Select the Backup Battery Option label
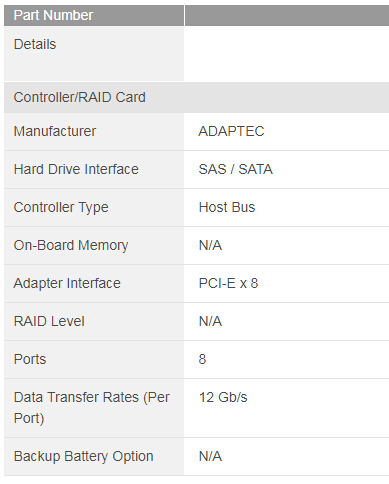 point(83,456)
